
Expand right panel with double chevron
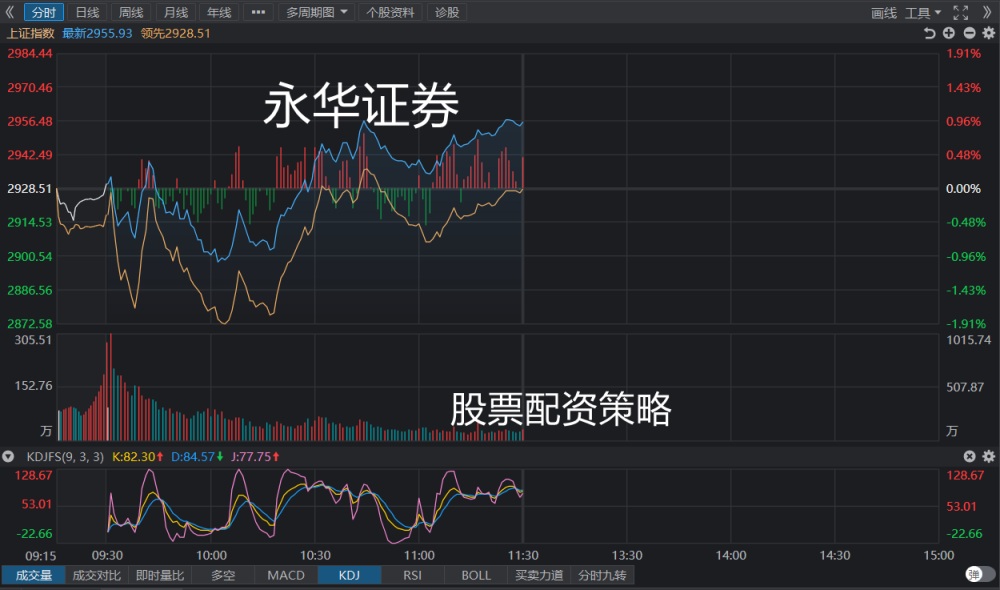click(x=987, y=13)
